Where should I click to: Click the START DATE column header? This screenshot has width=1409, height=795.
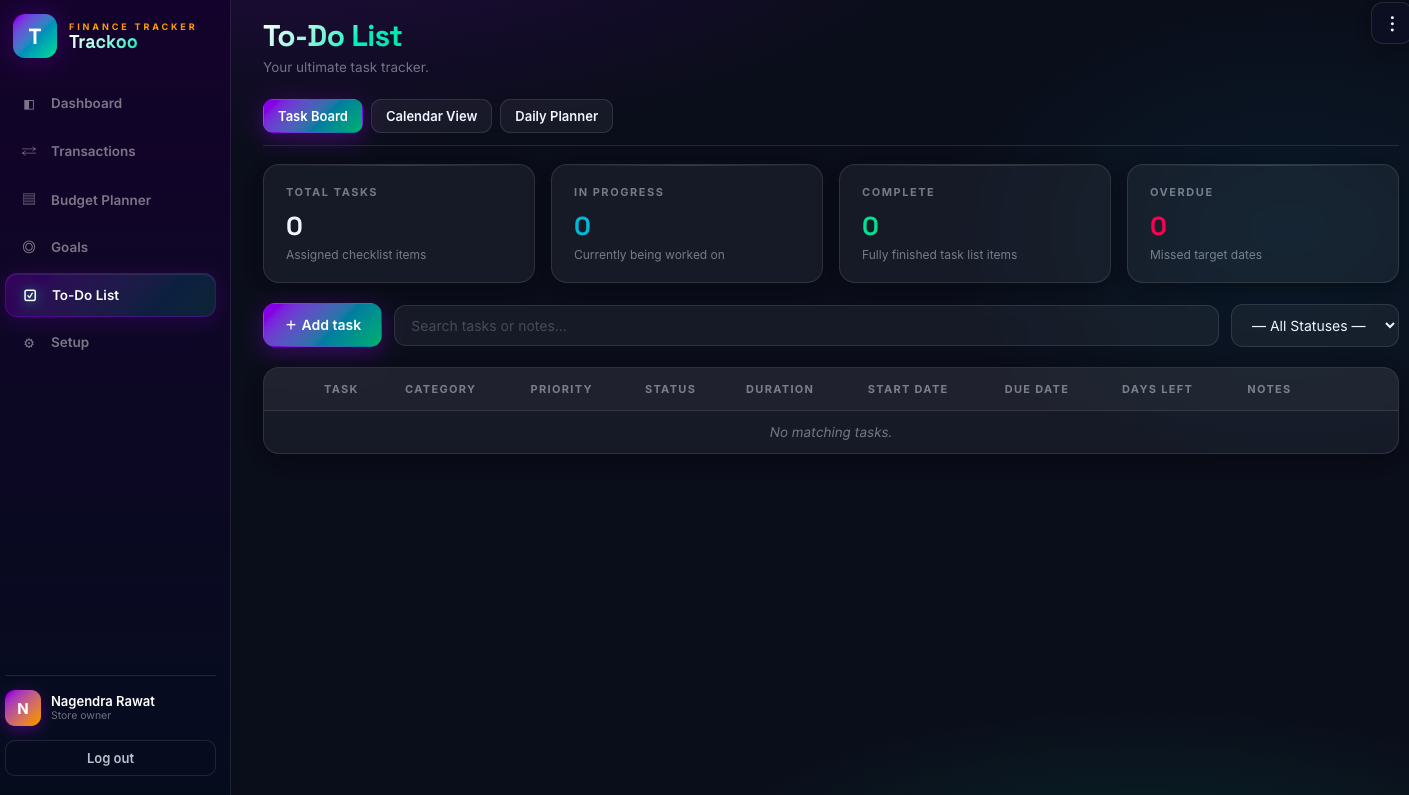tap(908, 389)
